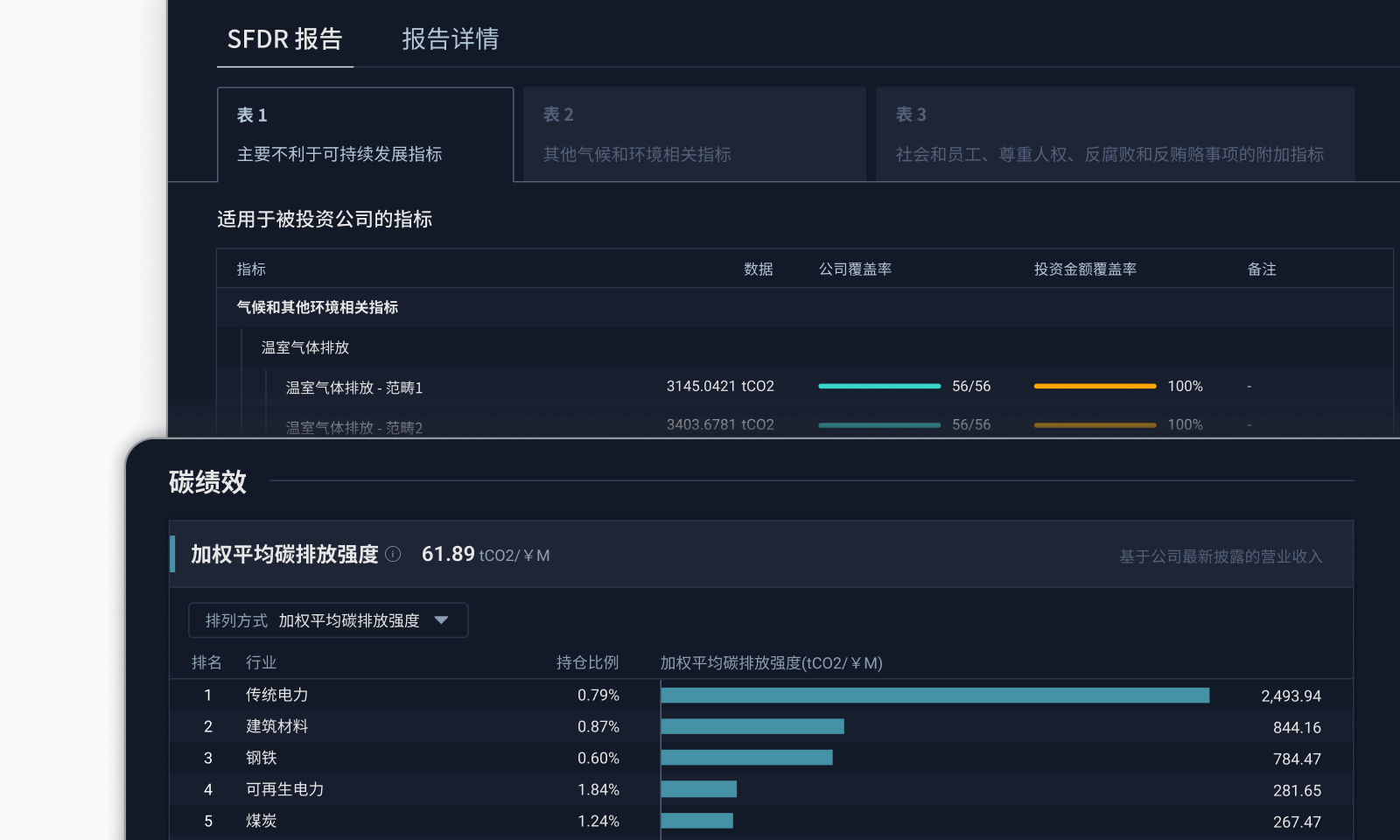Select the 温室气体排放 - 范畴1 row
The image size is (1400, 840).
click(805, 387)
